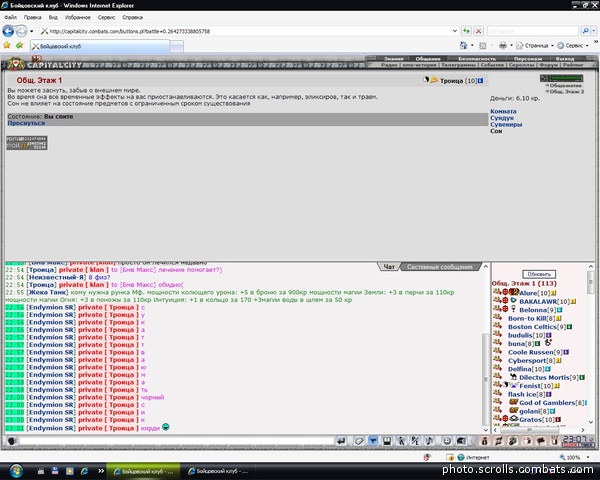Click the chat vertical scrollbar thumb
The width and height of the screenshot is (600, 480).
[486, 378]
